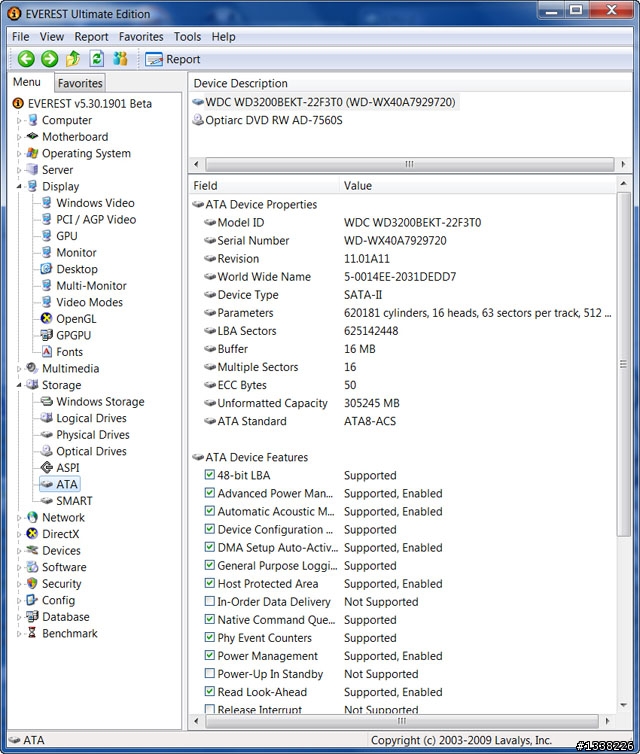Click the bottom horizontal scrollbar thumb
Image resolution: width=640 pixels, height=754 pixels.
point(402,721)
